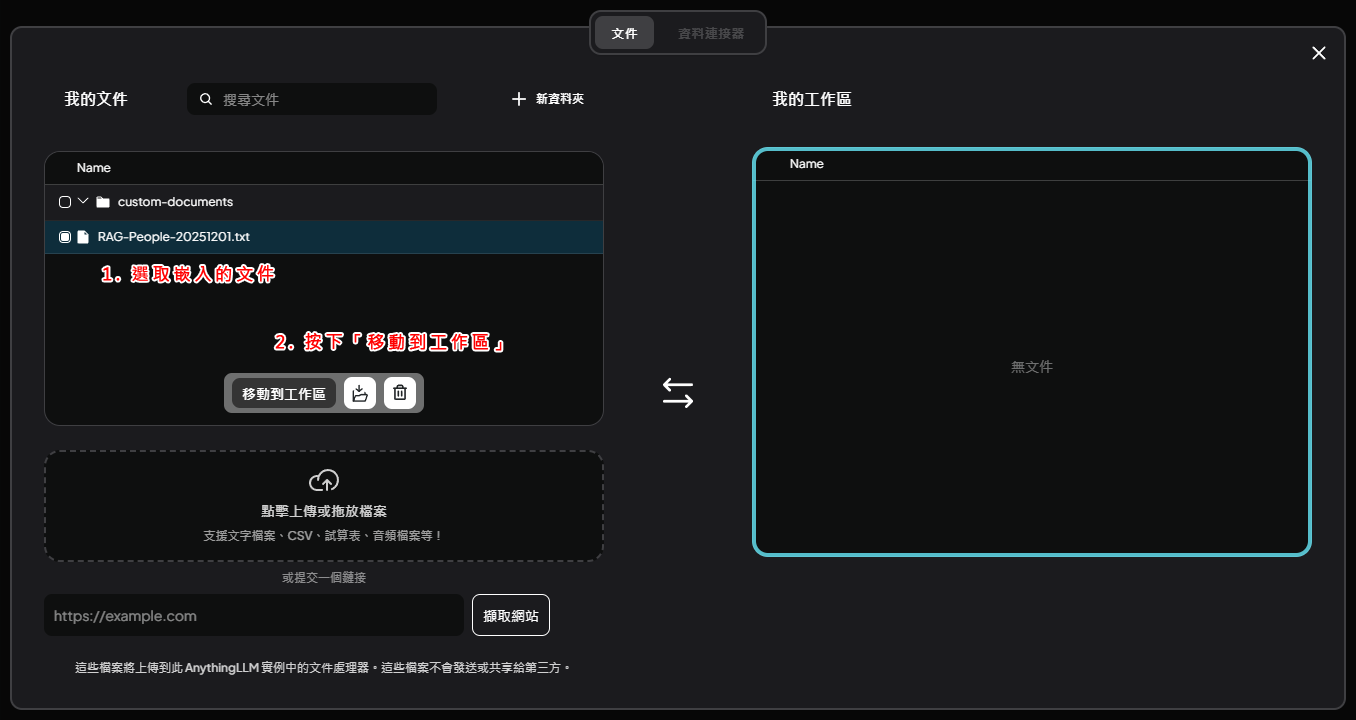Uncheck the RAG-People-20251201.txt checkbox
The width and height of the screenshot is (1356, 720).
tap(65, 237)
